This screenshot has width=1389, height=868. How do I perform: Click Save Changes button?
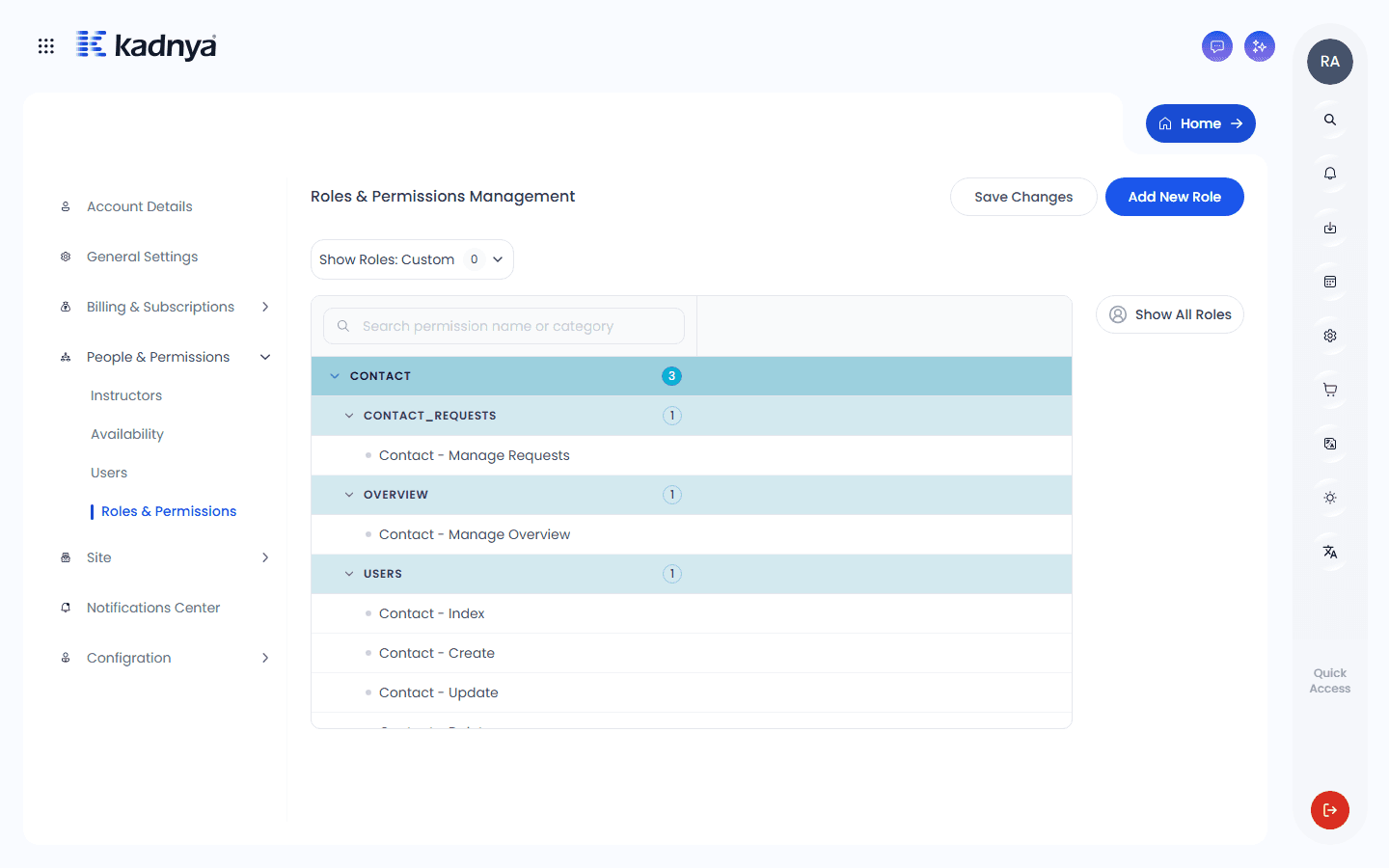coord(1023,197)
